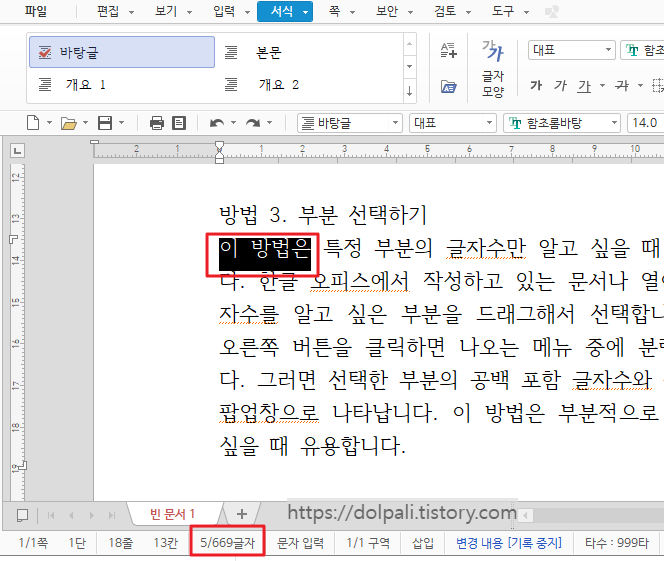Click first-line indent marker on ruler
Viewport: 664px width, 561px height.
[x=219, y=146]
